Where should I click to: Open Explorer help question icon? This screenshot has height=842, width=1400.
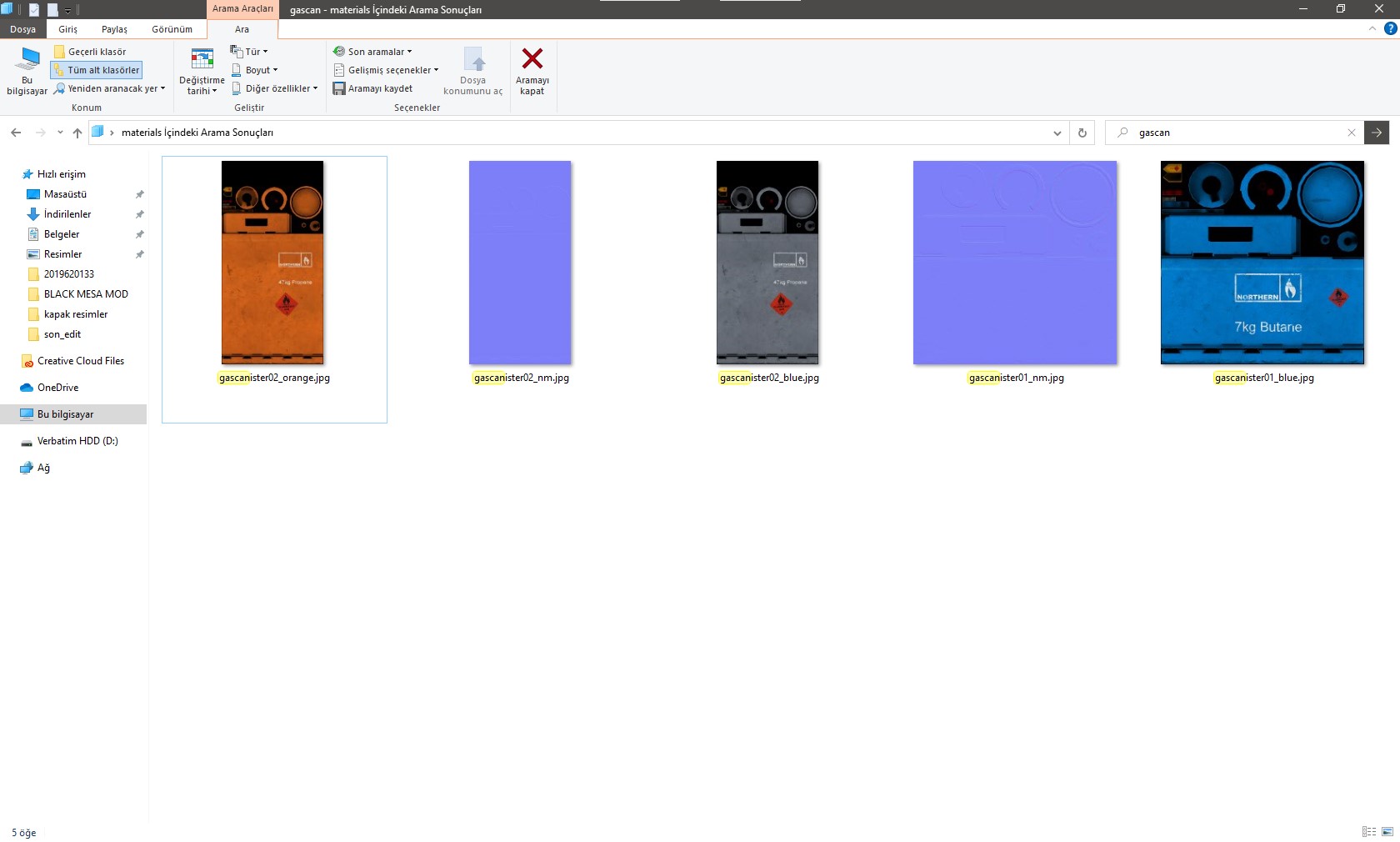pos(1390,29)
